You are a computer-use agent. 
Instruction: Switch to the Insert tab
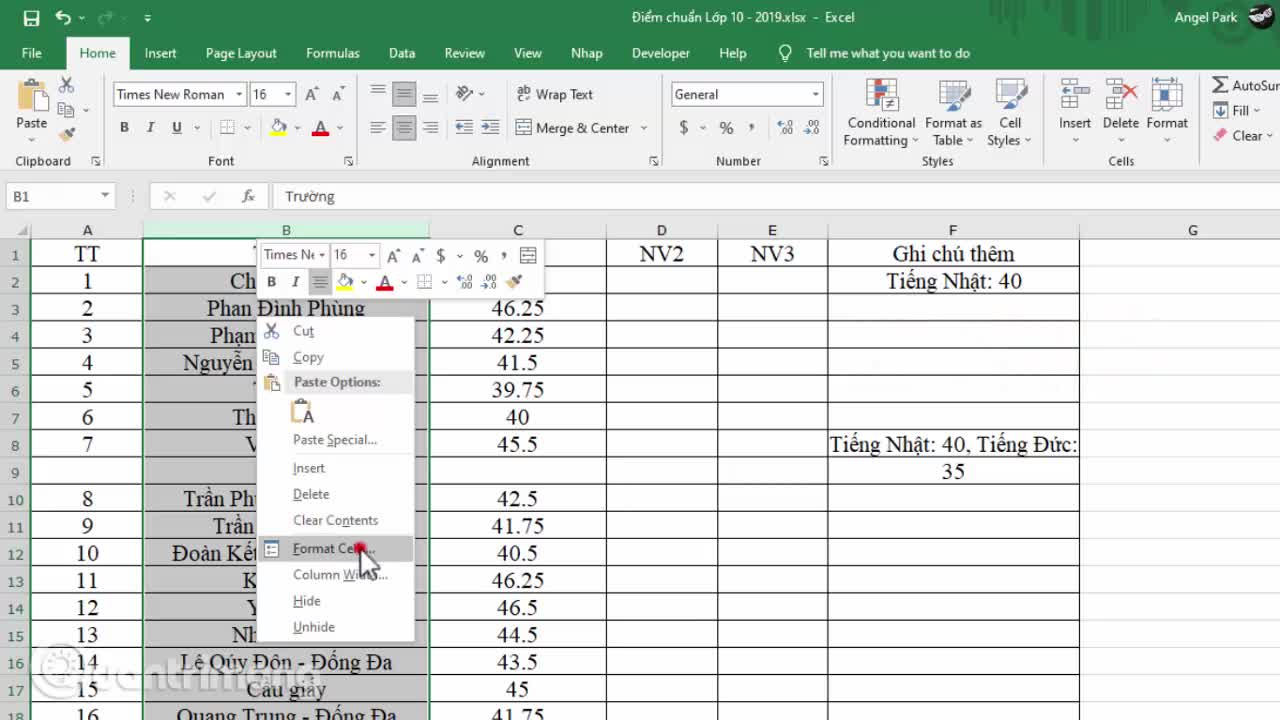click(x=160, y=53)
